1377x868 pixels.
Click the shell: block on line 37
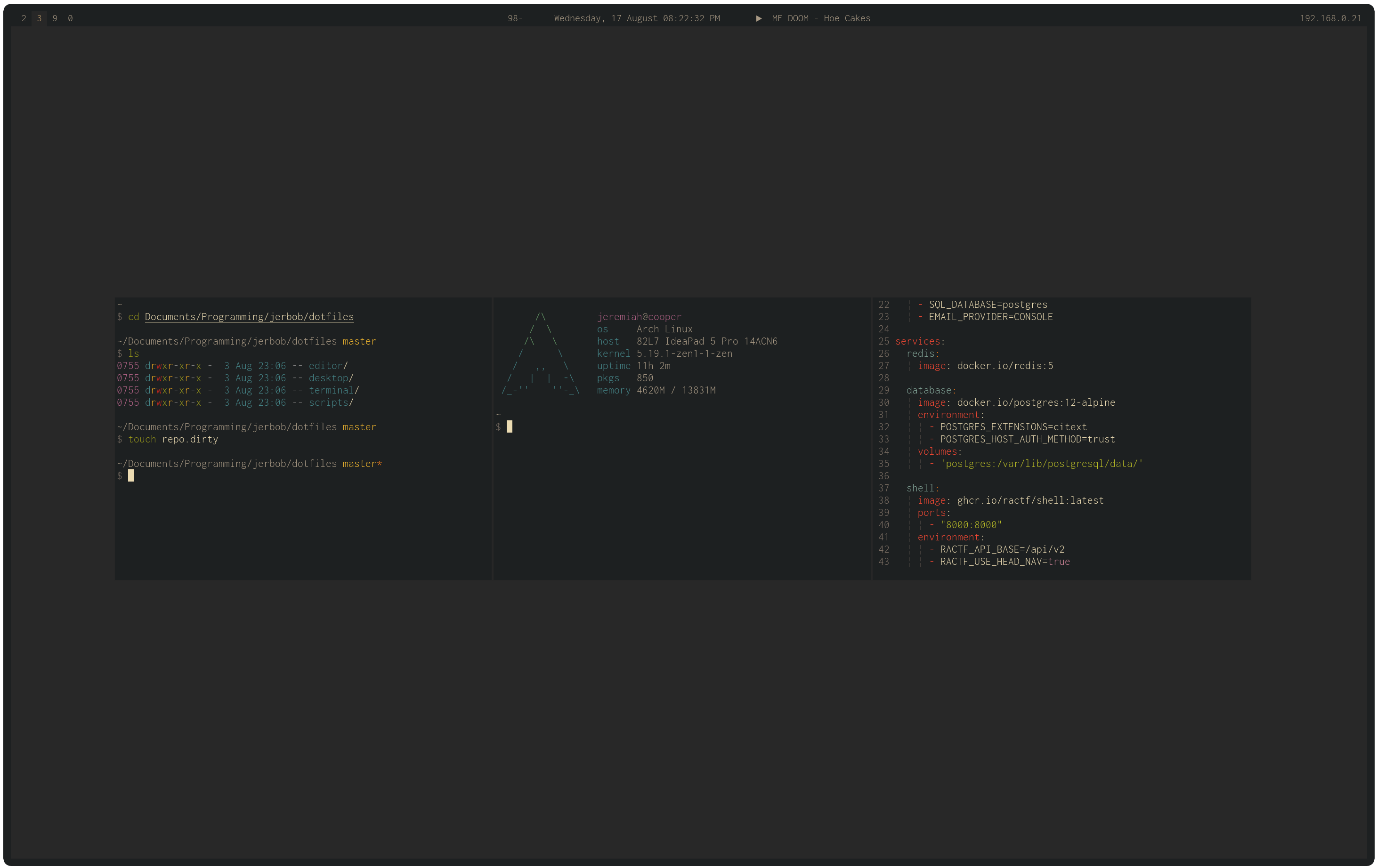(923, 488)
